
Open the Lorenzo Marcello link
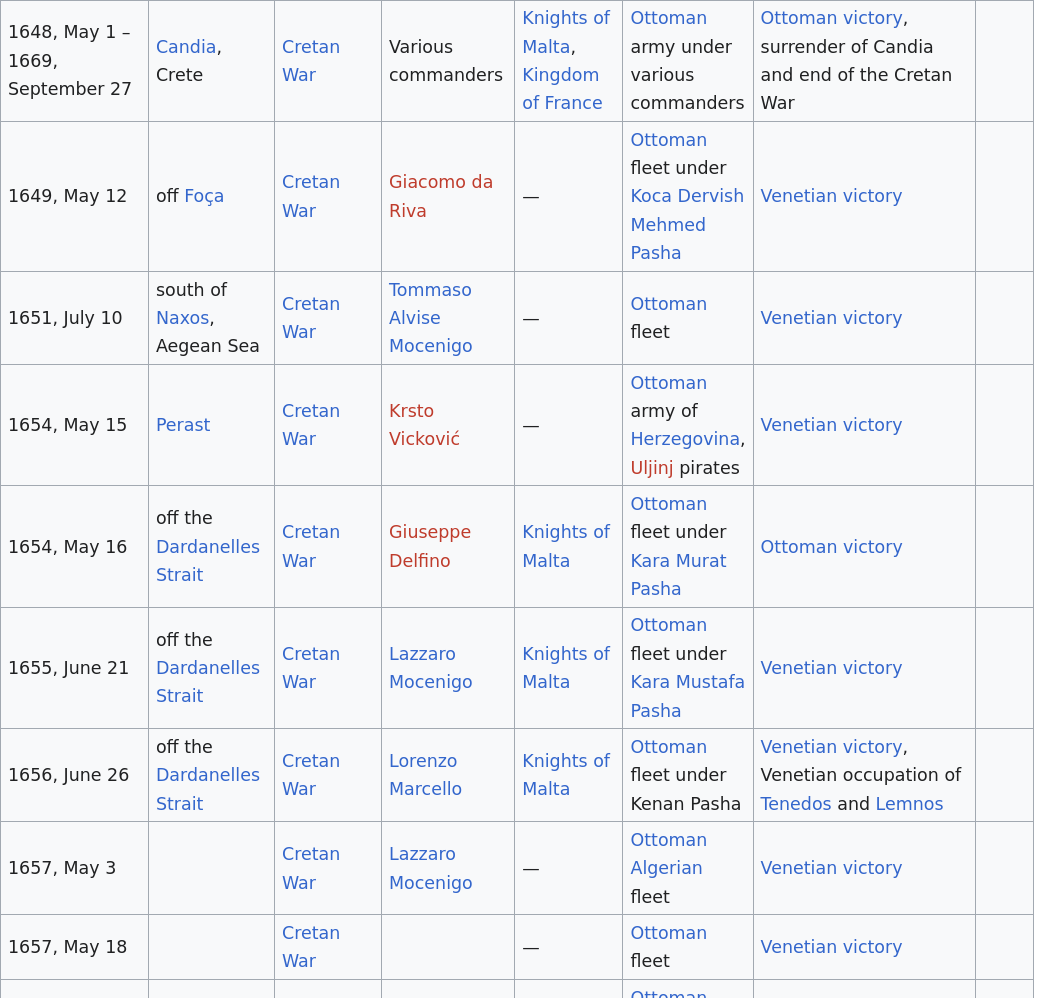(x=425, y=775)
